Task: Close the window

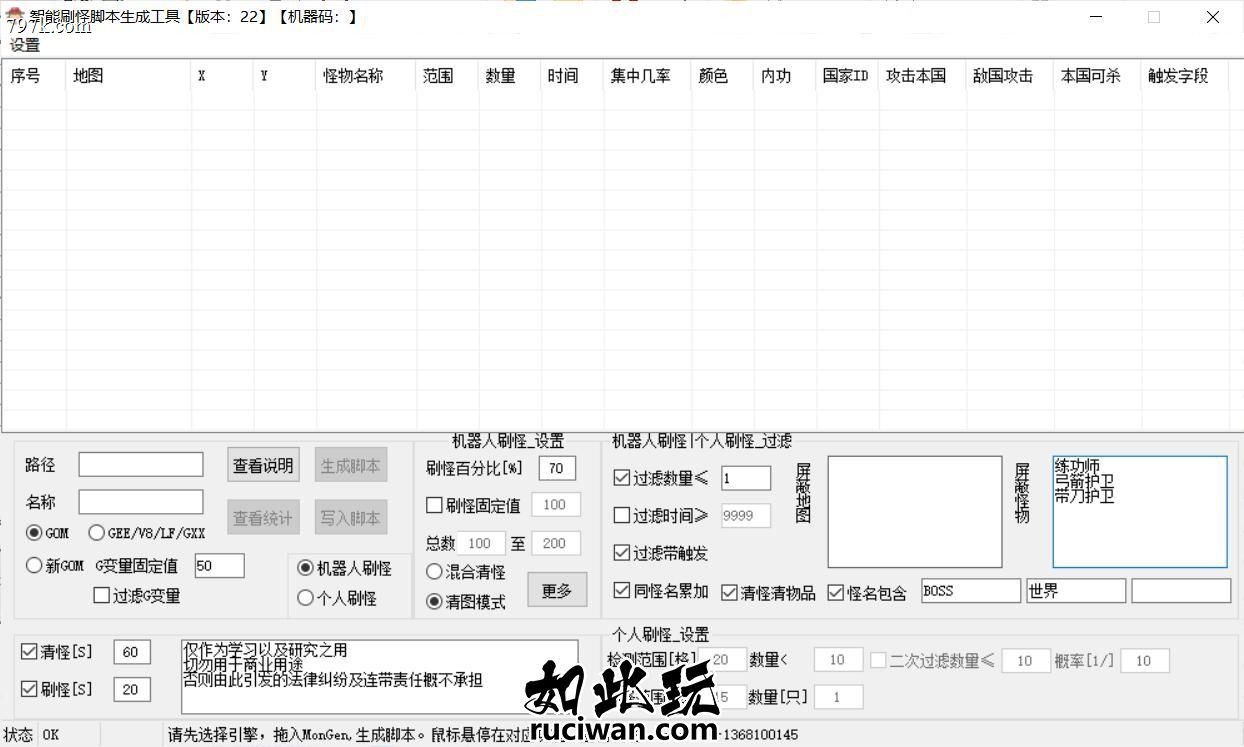Action: (1212, 17)
